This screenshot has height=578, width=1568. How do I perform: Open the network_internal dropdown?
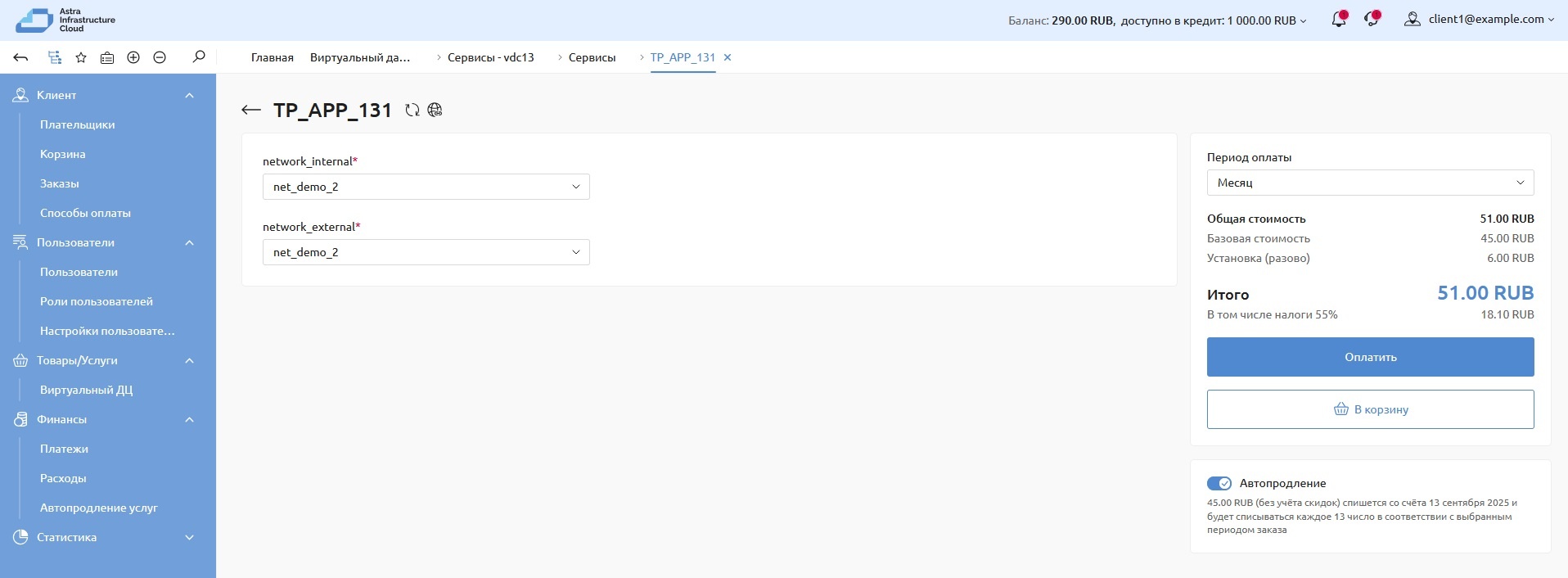[426, 187]
